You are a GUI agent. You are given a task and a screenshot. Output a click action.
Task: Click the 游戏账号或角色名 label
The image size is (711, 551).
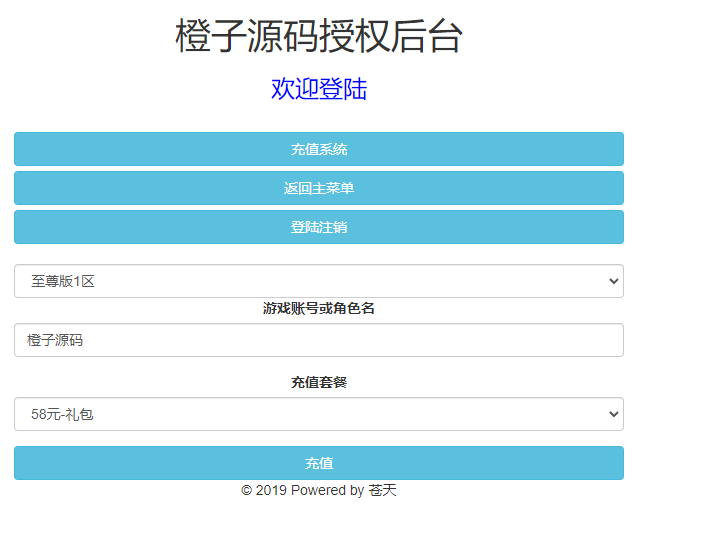pos(318,309)
